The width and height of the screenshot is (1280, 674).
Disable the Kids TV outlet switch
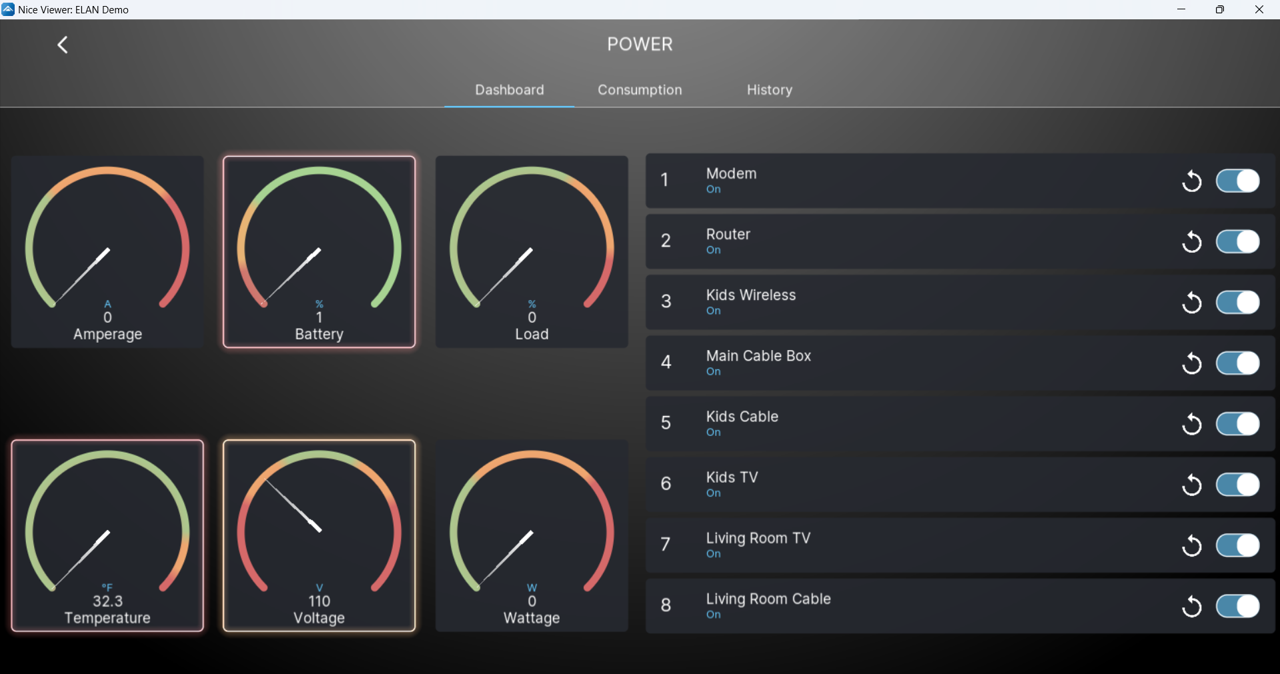point(1237,485)
